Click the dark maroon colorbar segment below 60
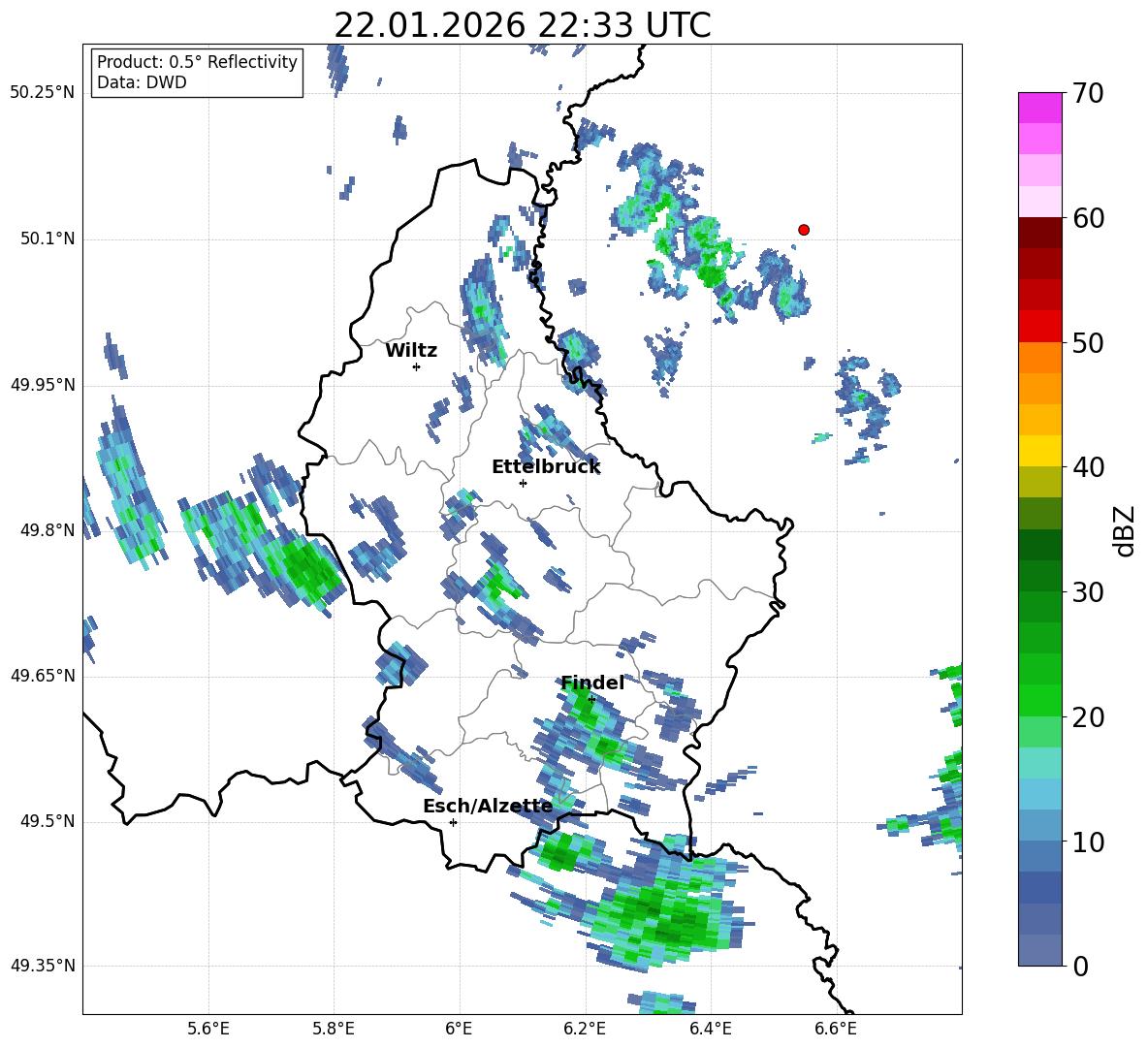The height and width of the screenshot is (1048, 1148). [1039, 233]
